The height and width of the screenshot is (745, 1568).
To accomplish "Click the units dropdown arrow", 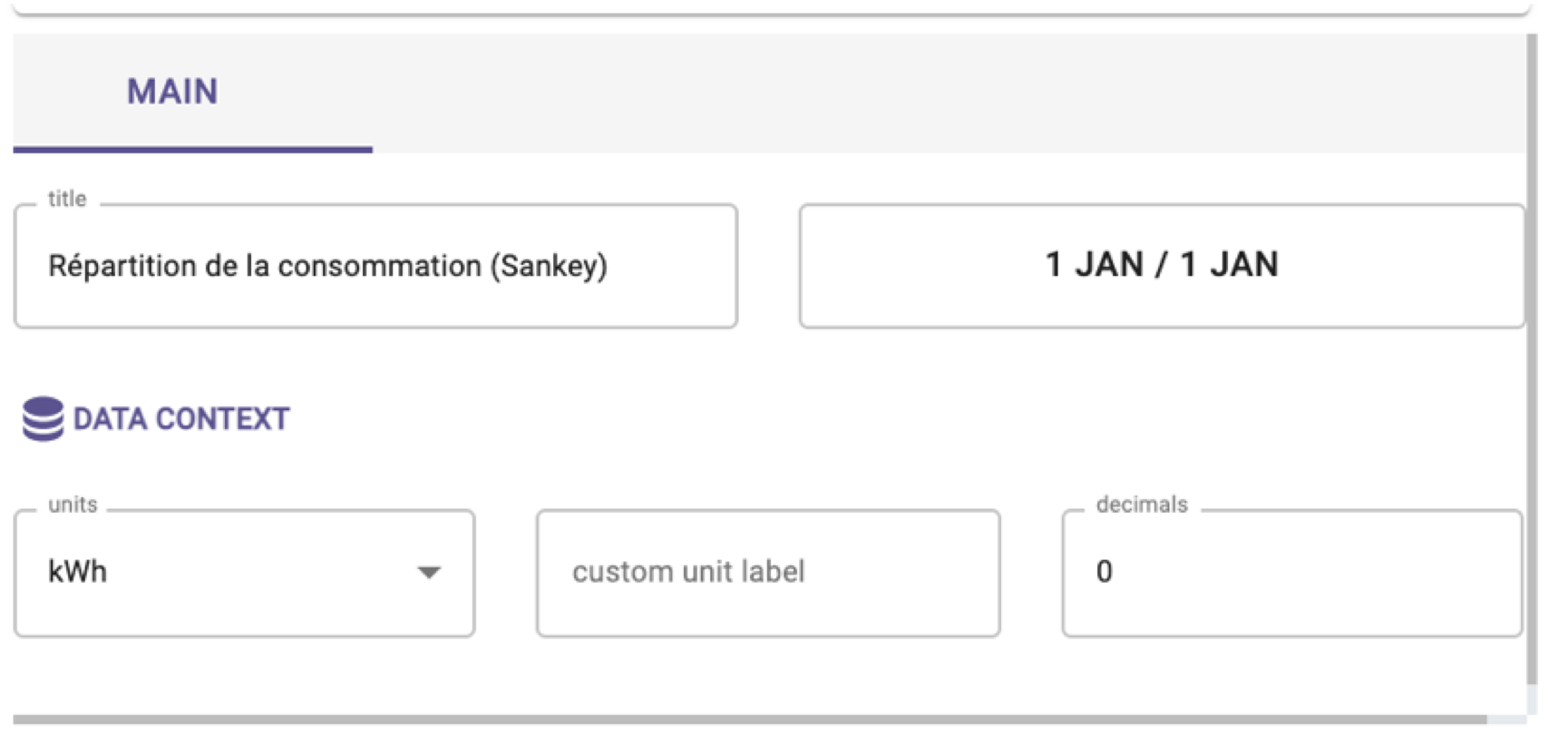I will tap(429, 573).
